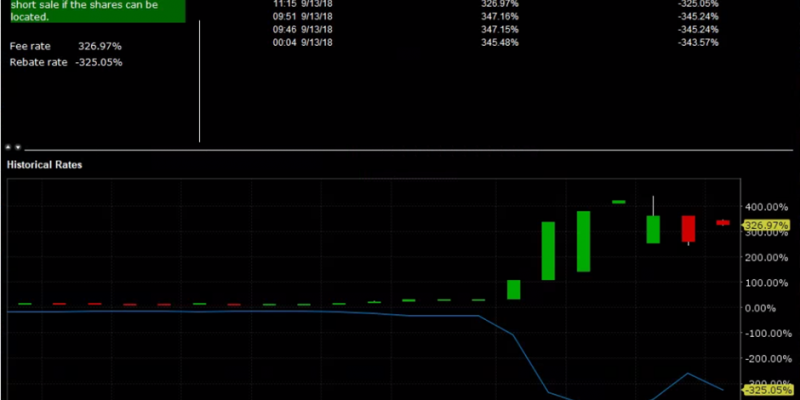Click the 347.15% fee value in the table
This screenshot has height=400, width=800.
click(x=500, y=29)
